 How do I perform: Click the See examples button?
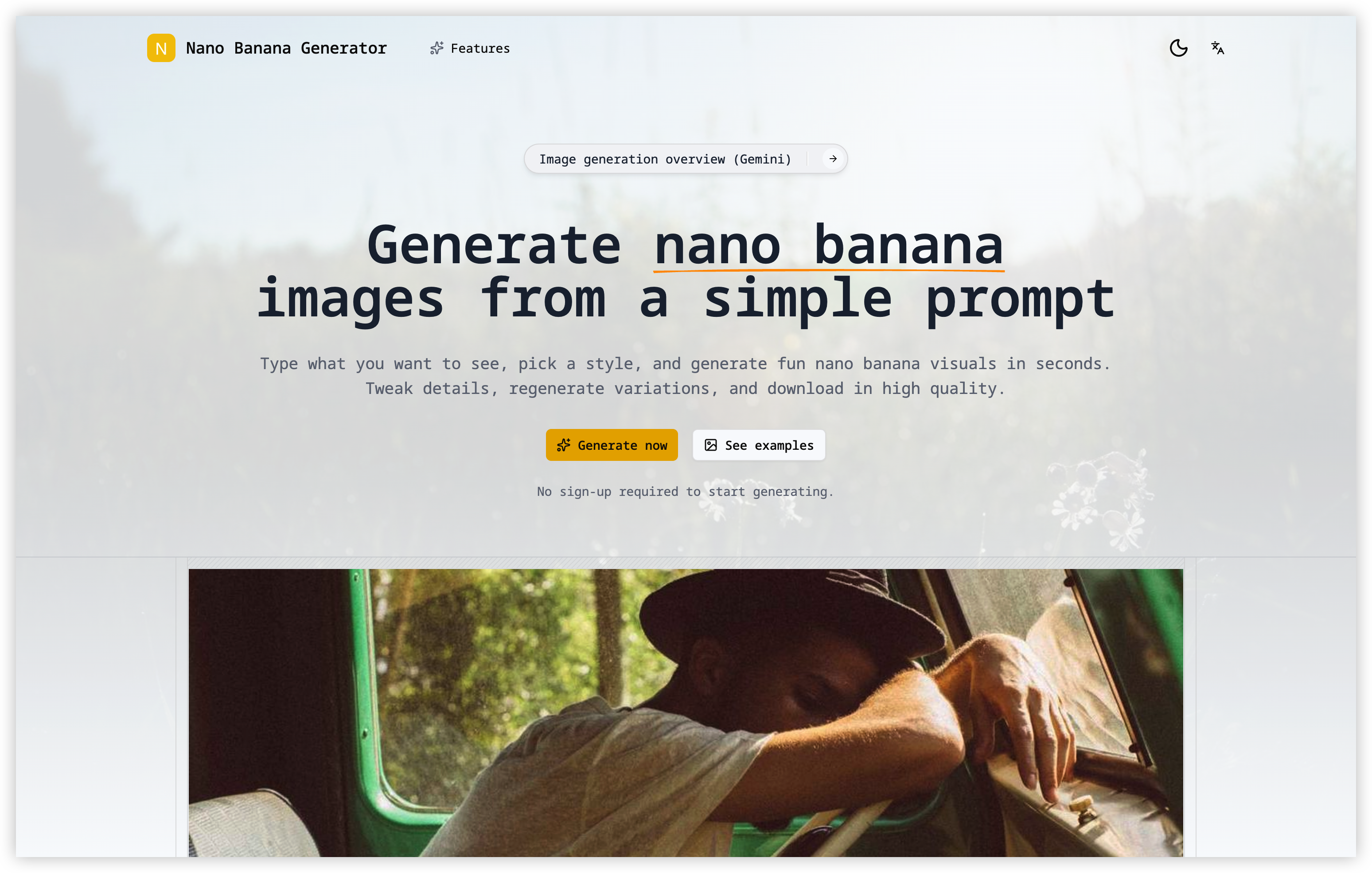pos(758,445)
